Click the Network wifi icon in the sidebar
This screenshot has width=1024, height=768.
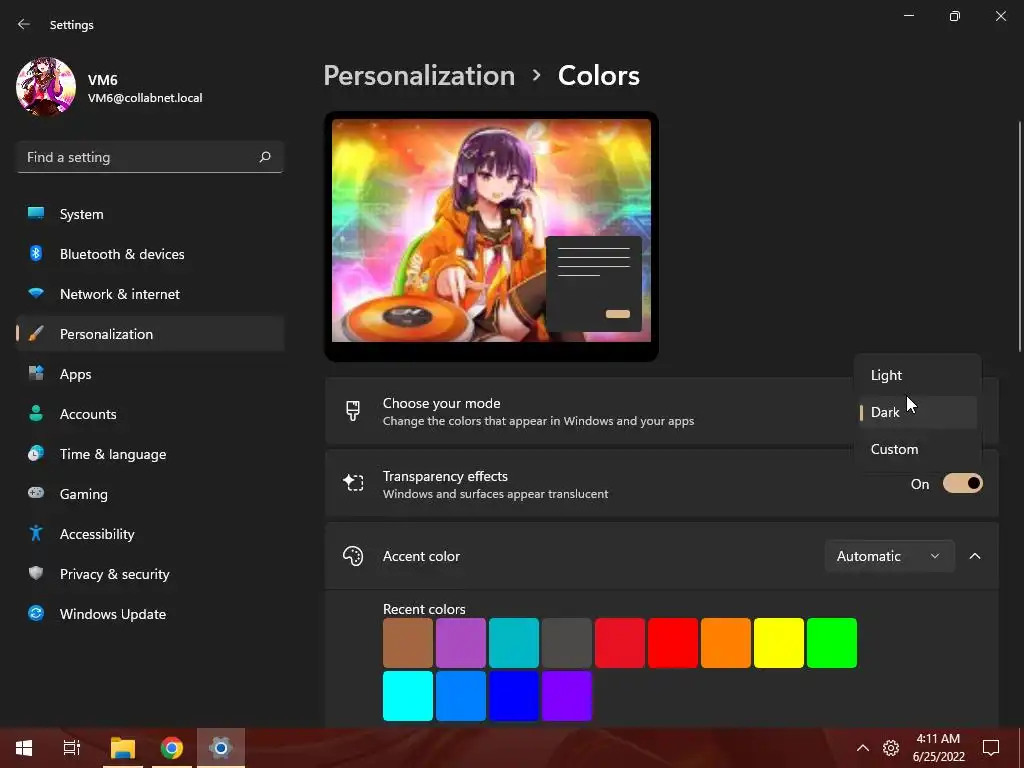36,293
